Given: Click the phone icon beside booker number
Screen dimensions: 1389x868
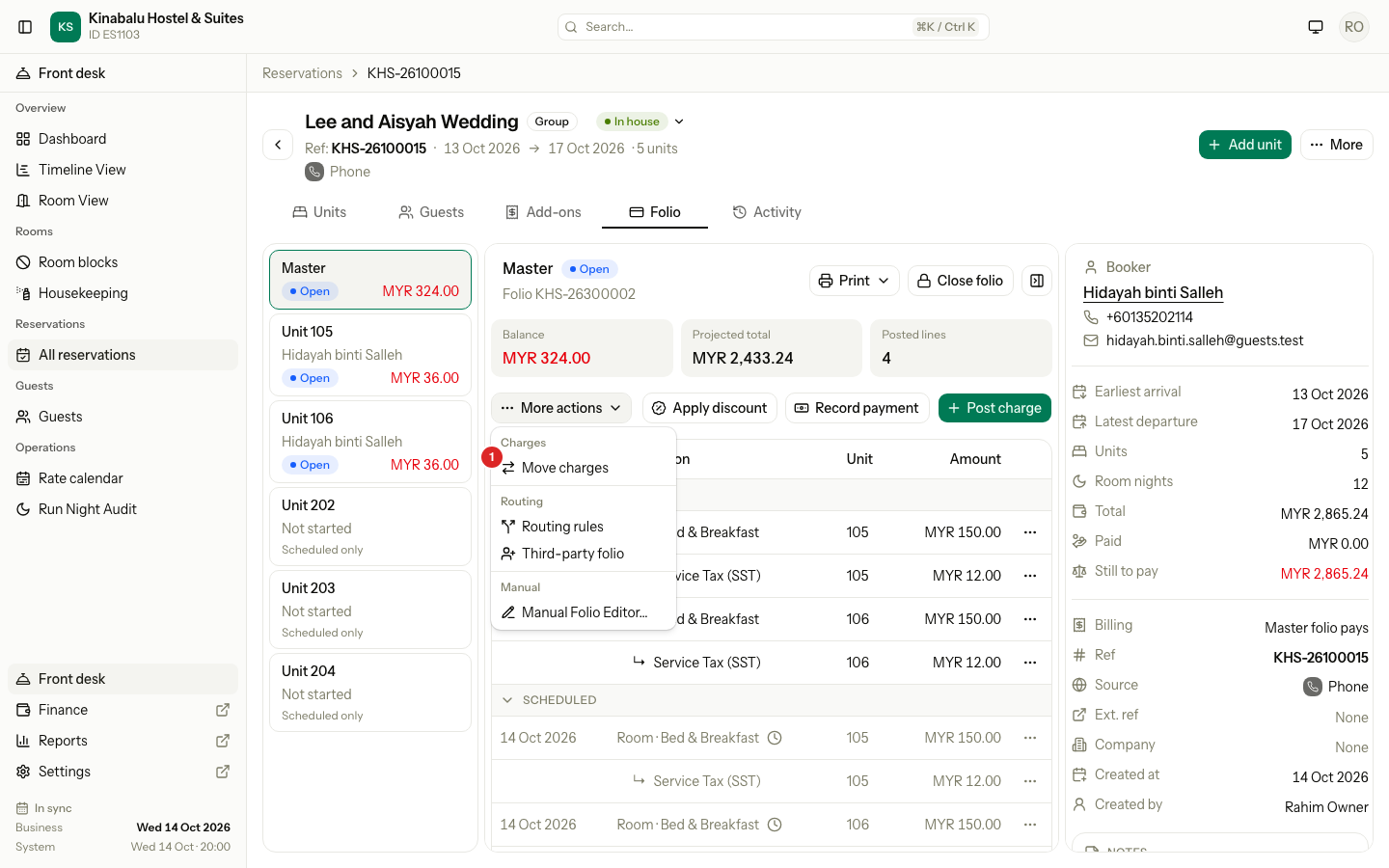Looking at the screenshot, I should click(x=1091, y=317).
